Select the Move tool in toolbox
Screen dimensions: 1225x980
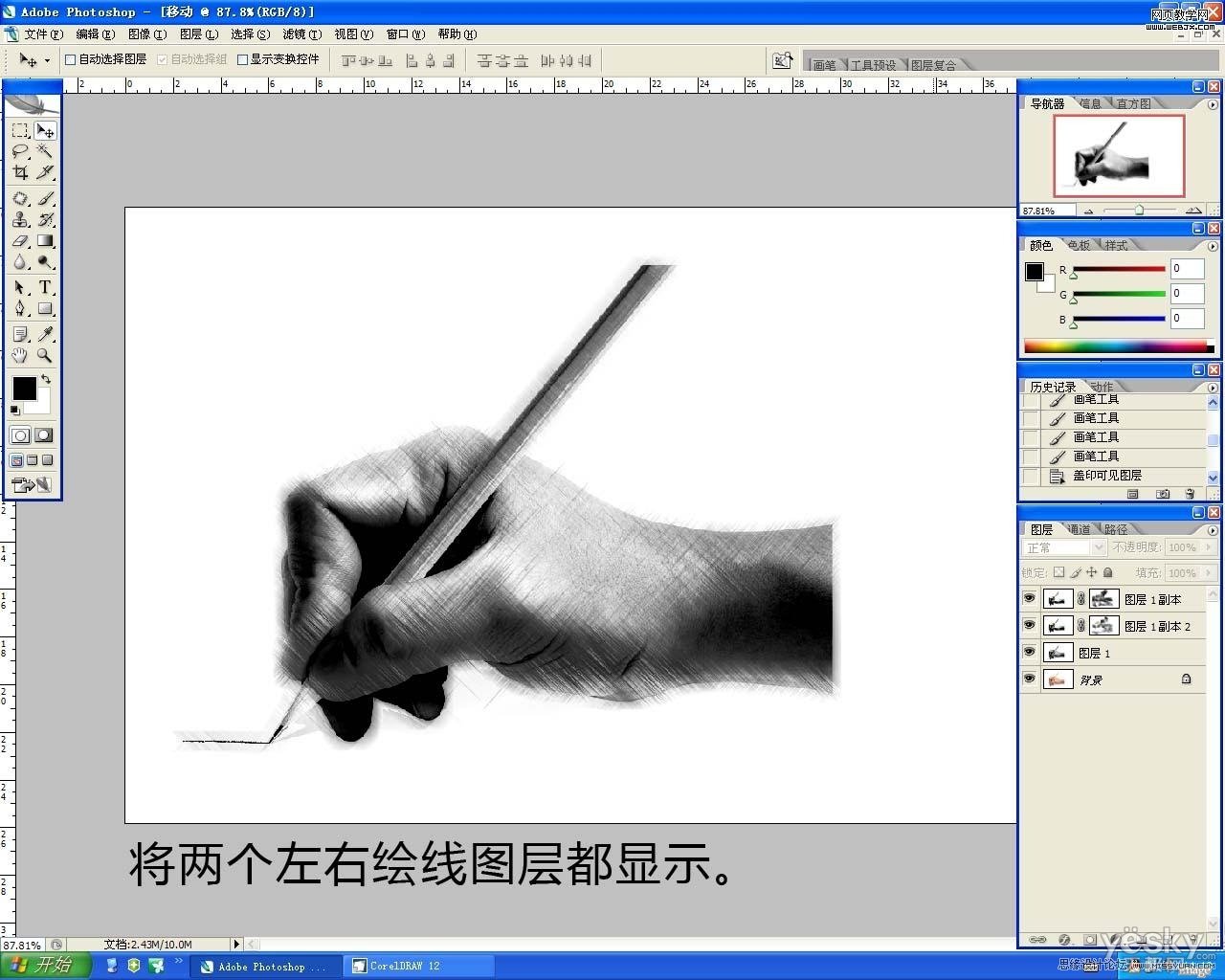(45, 130)
